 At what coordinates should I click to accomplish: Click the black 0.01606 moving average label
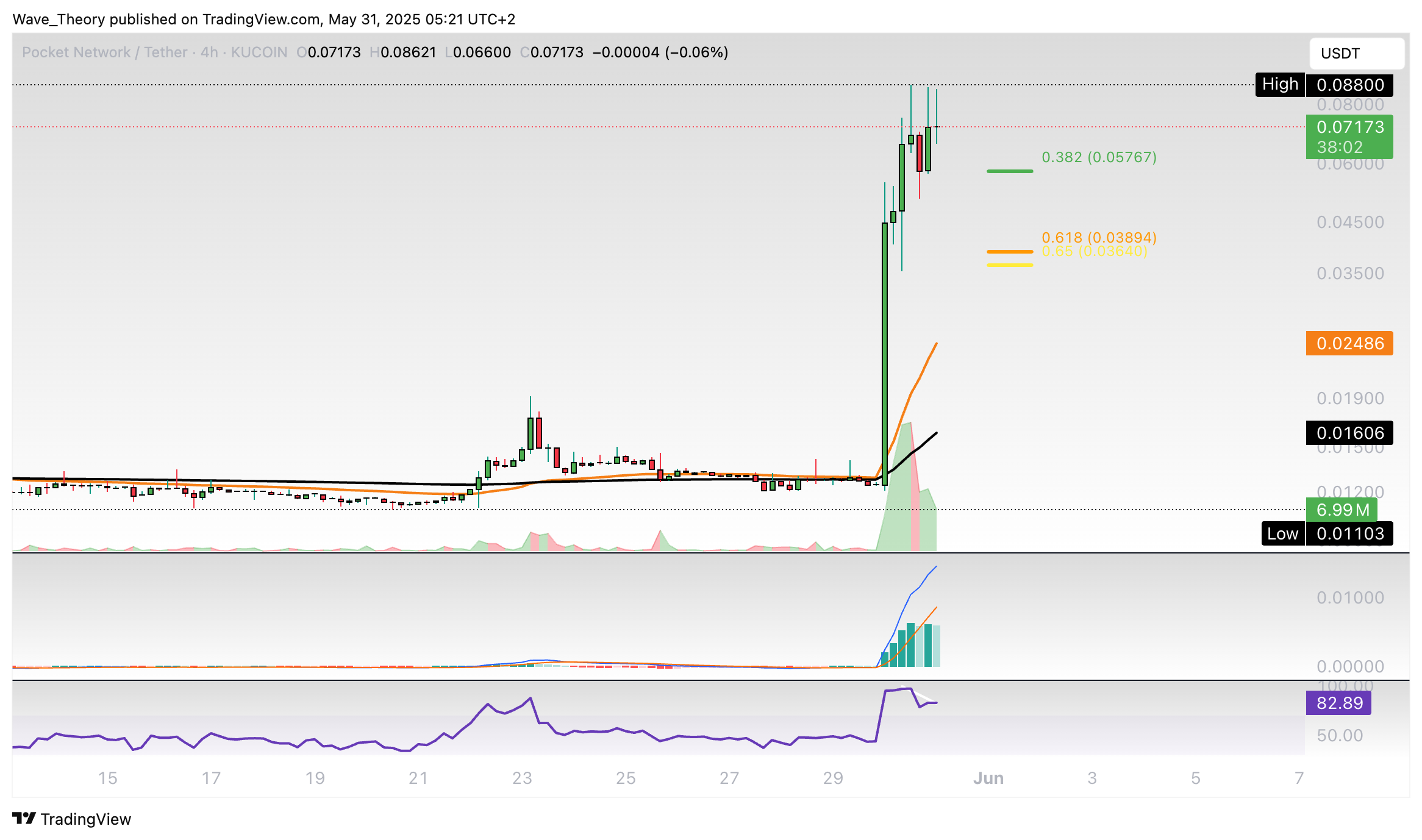point(1349,433)
